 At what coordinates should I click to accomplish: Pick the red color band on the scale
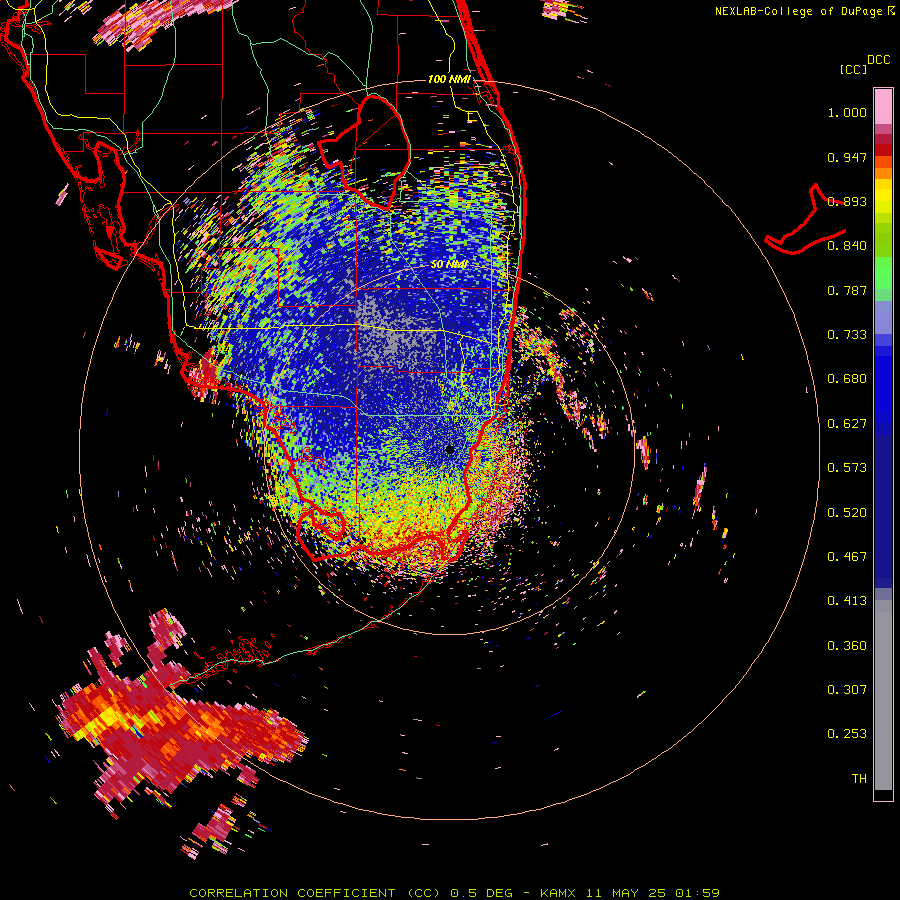coord(883,150)
